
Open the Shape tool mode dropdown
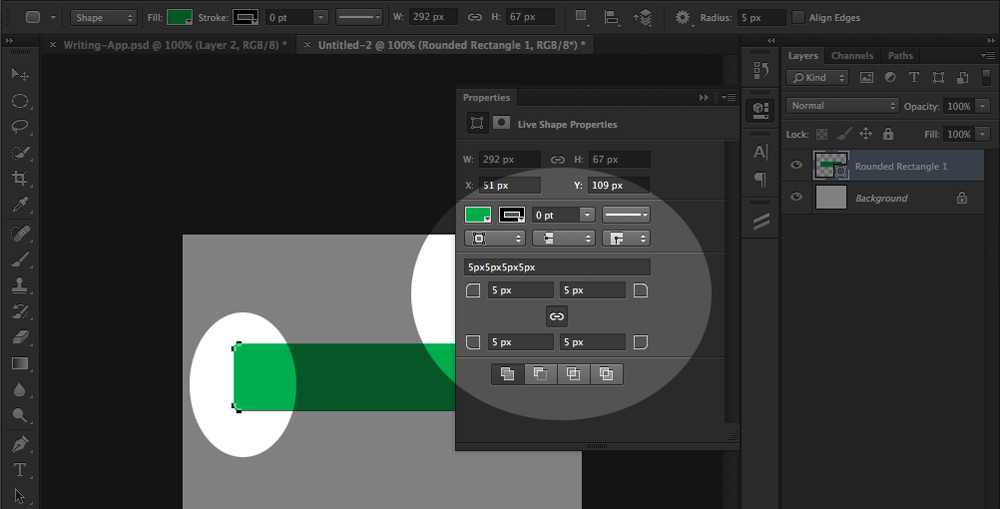click(x=103, y=17)
